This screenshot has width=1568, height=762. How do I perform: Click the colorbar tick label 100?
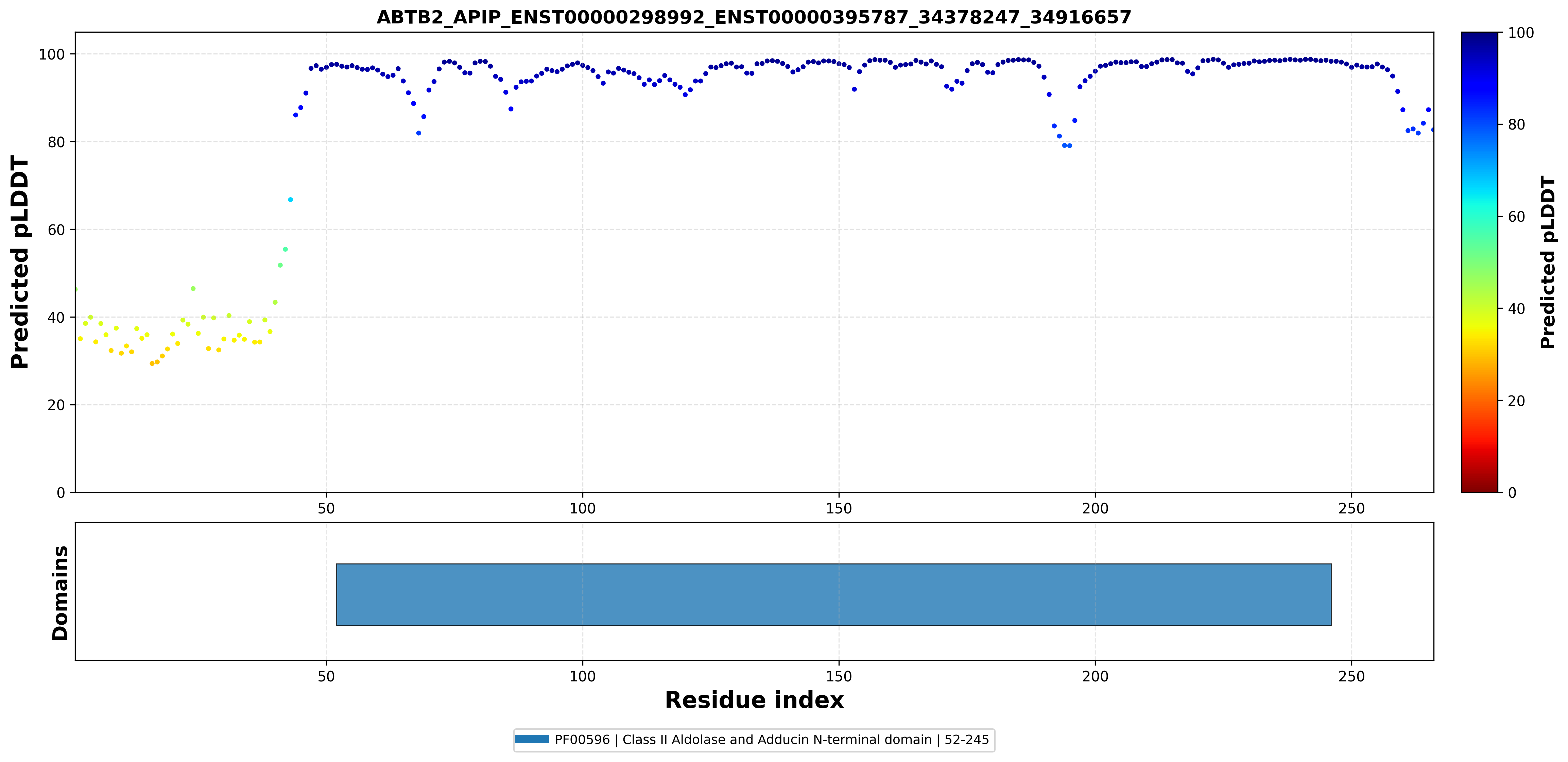[1520, 33]
